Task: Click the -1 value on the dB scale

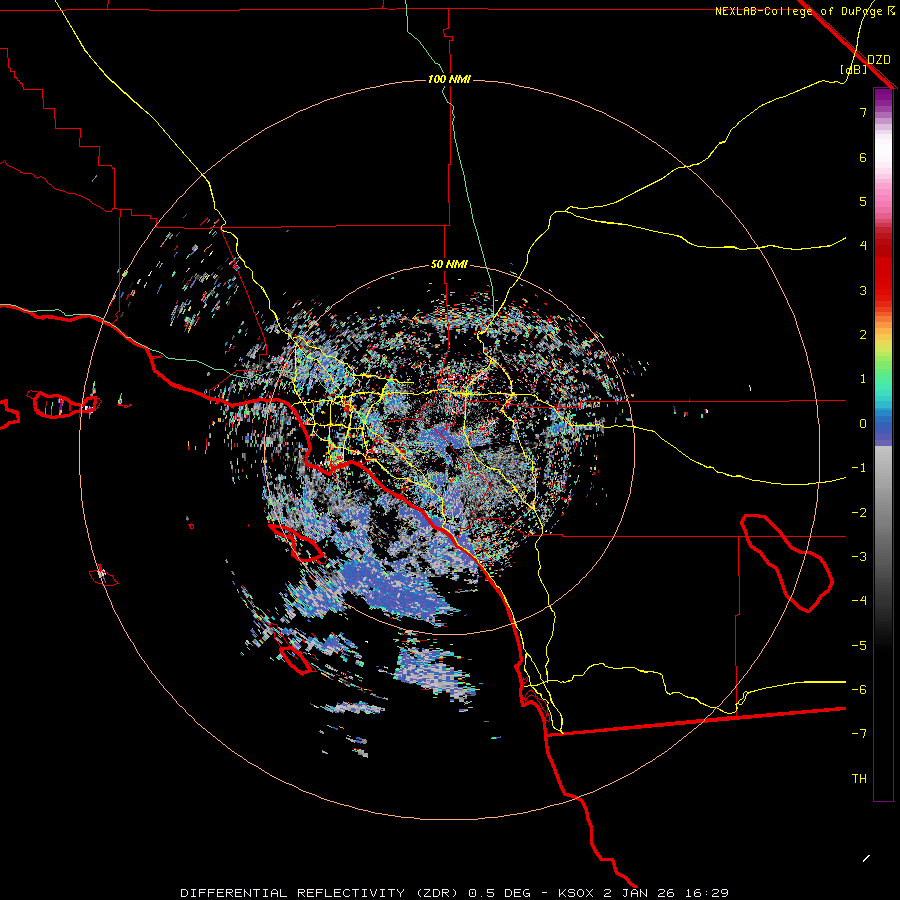Action: point(859,468)
